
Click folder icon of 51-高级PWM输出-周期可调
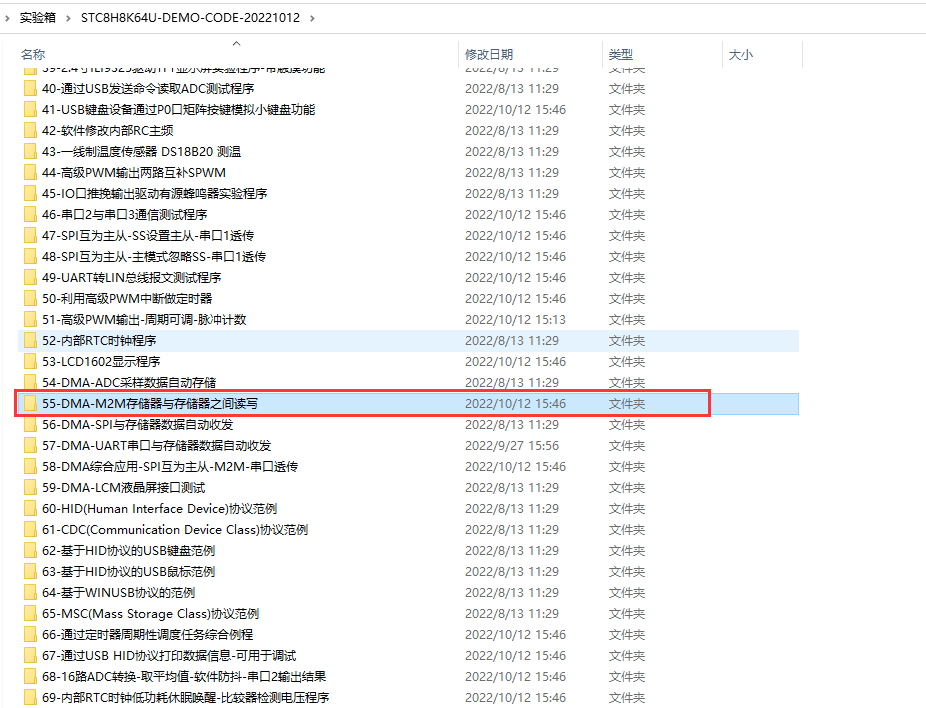coord(30,320)
